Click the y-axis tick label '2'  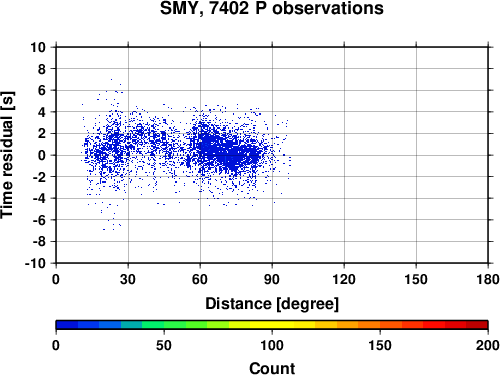click(42, 134)
